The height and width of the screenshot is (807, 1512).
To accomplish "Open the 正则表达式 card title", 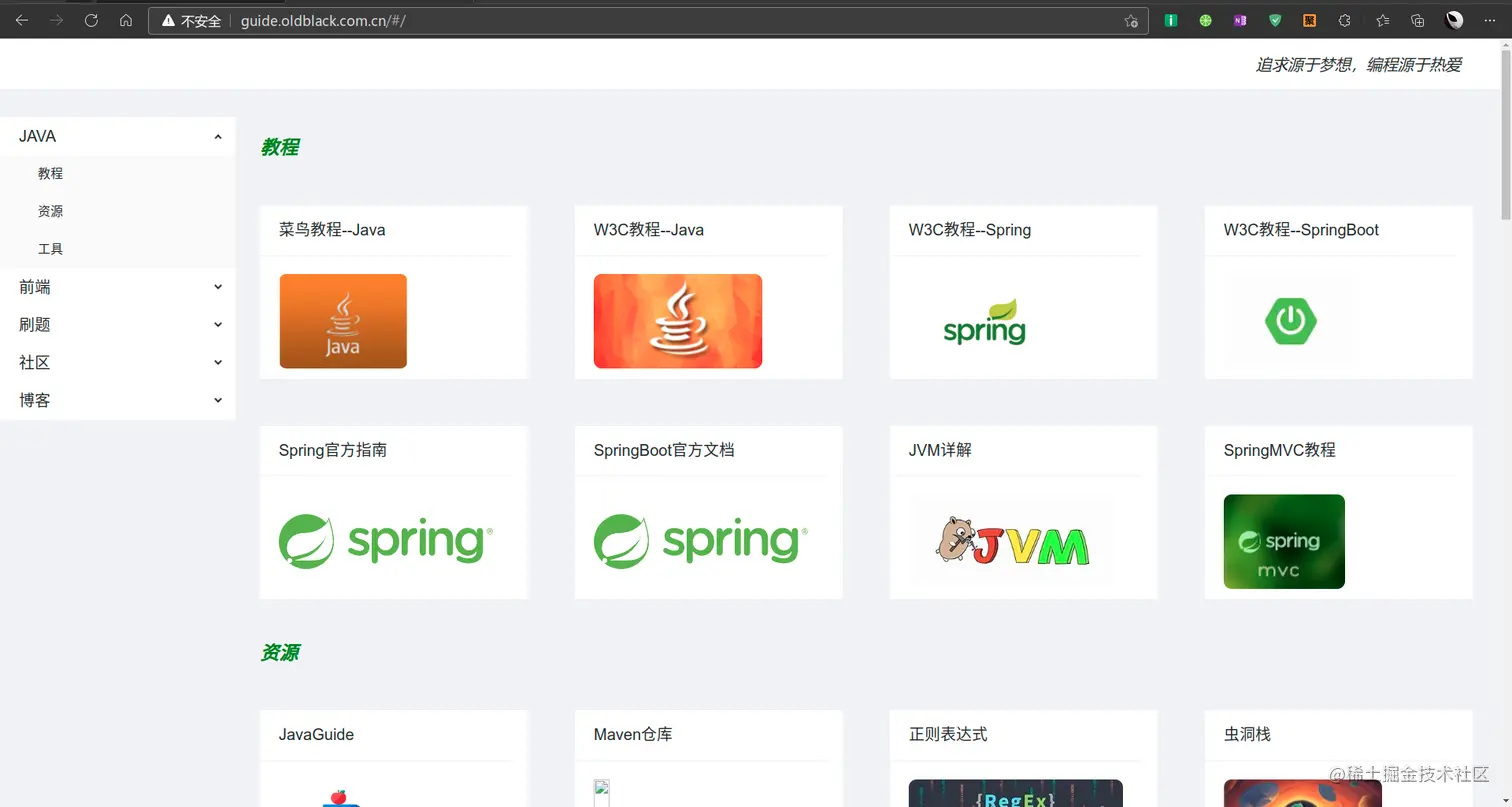I will (948, 734).
